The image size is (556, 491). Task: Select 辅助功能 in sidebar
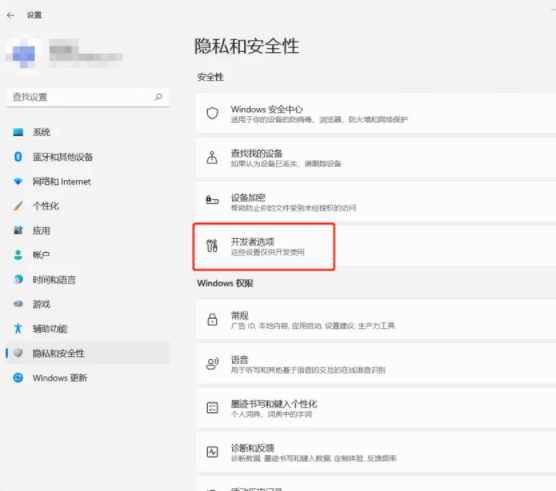(88, 328)
